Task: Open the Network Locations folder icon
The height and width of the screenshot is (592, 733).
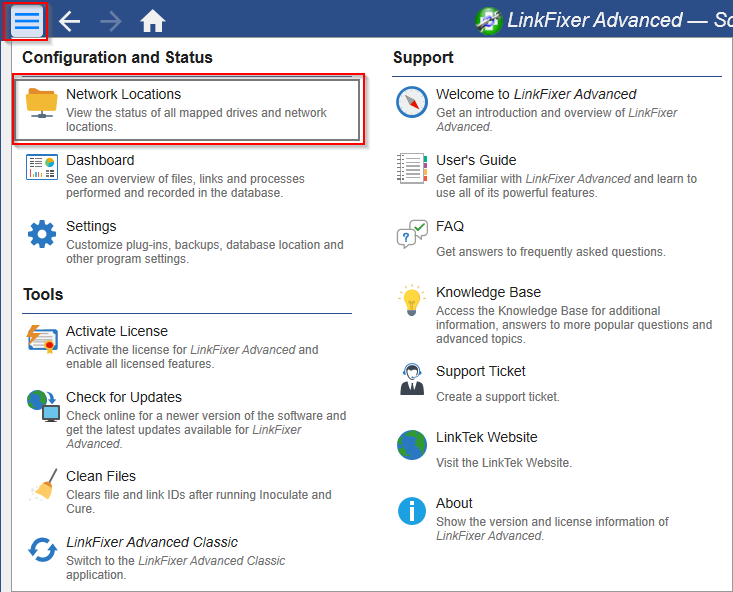Action: click(42, 102)
